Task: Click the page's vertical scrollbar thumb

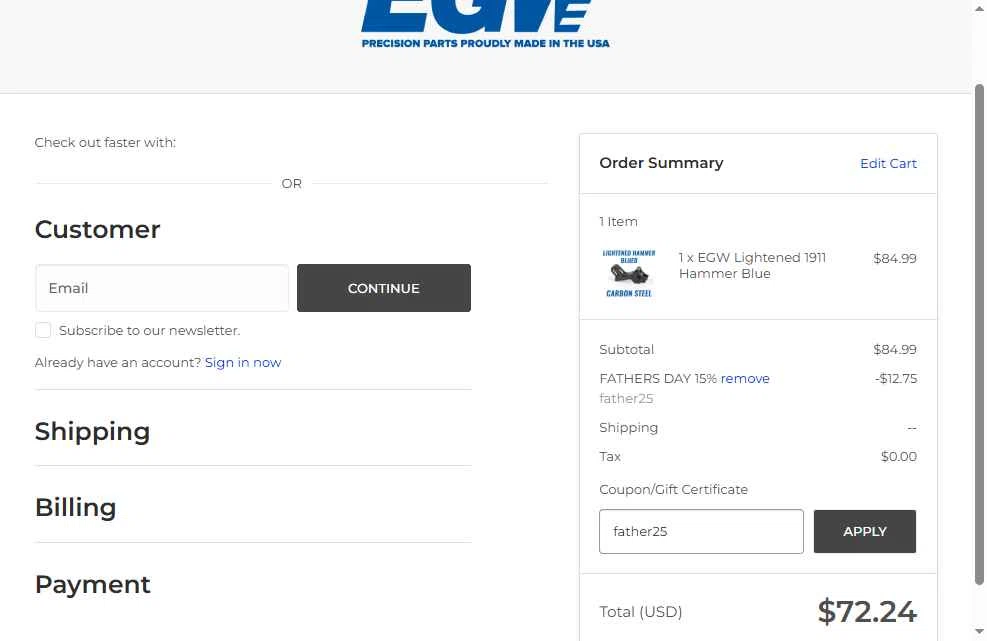Action: pos(979,334)
